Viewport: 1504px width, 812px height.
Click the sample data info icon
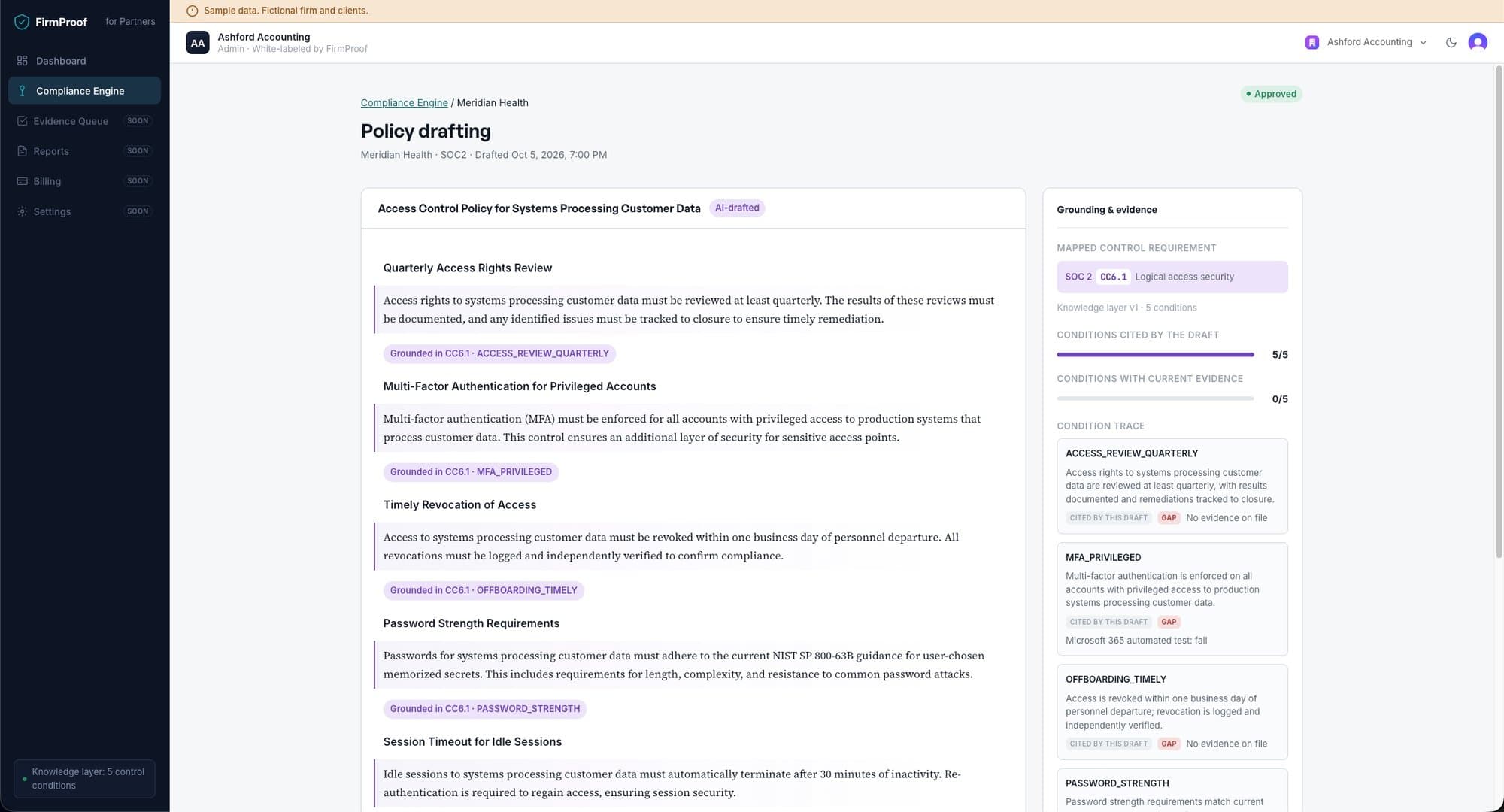pyautogui.click(x=192, y=11)
